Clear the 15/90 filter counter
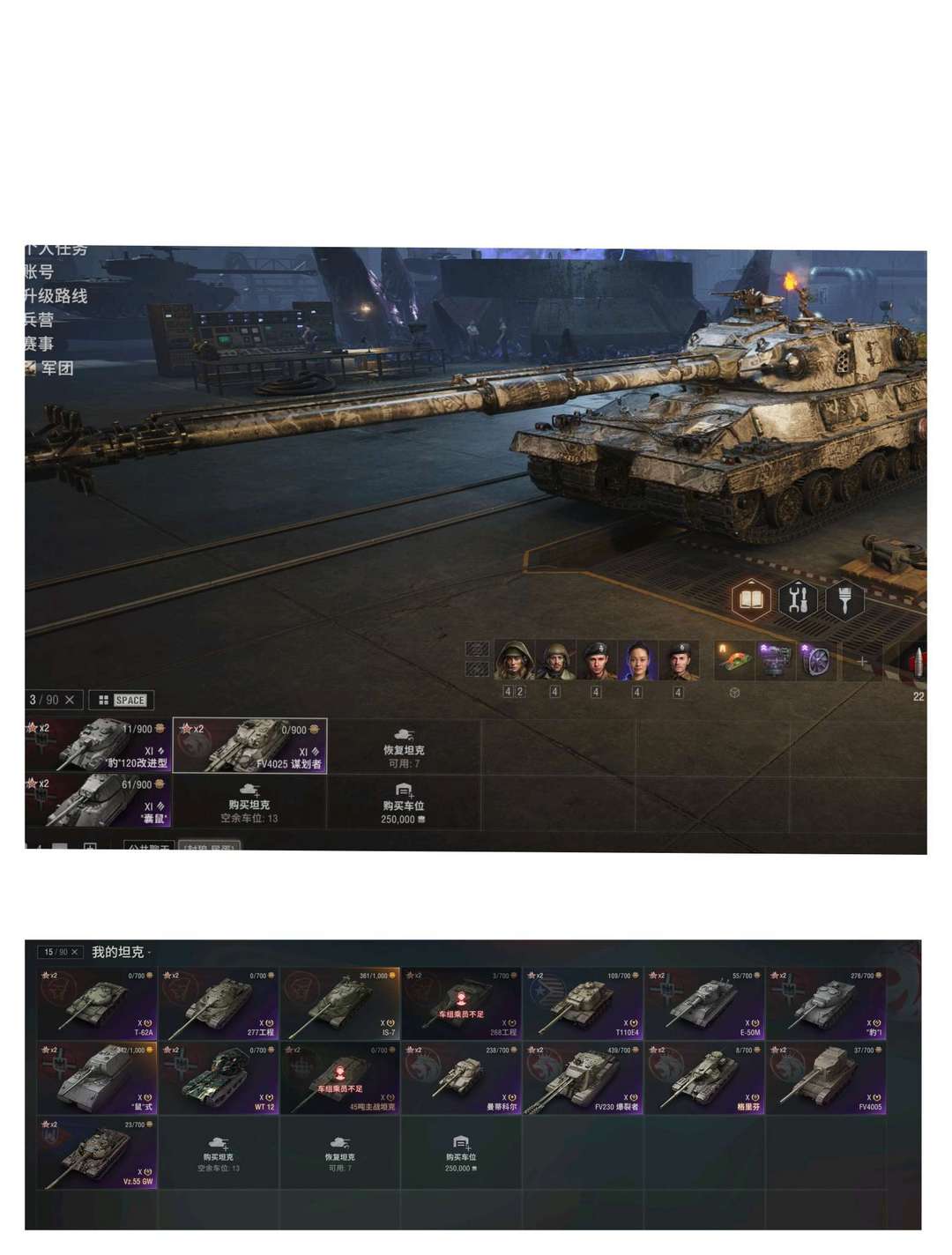 tap(75, 952)
